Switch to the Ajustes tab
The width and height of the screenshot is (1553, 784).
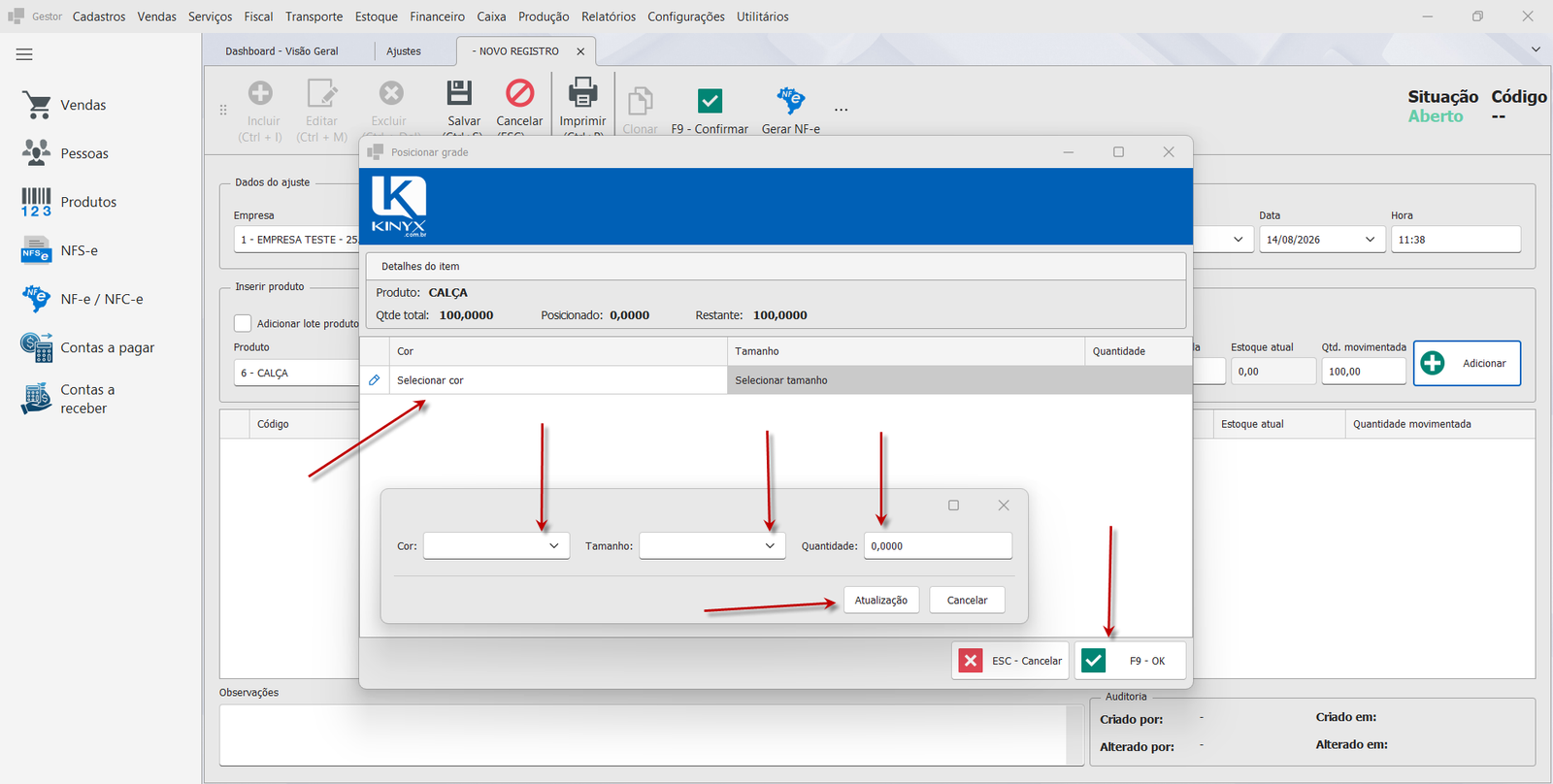tap(404, 51)
